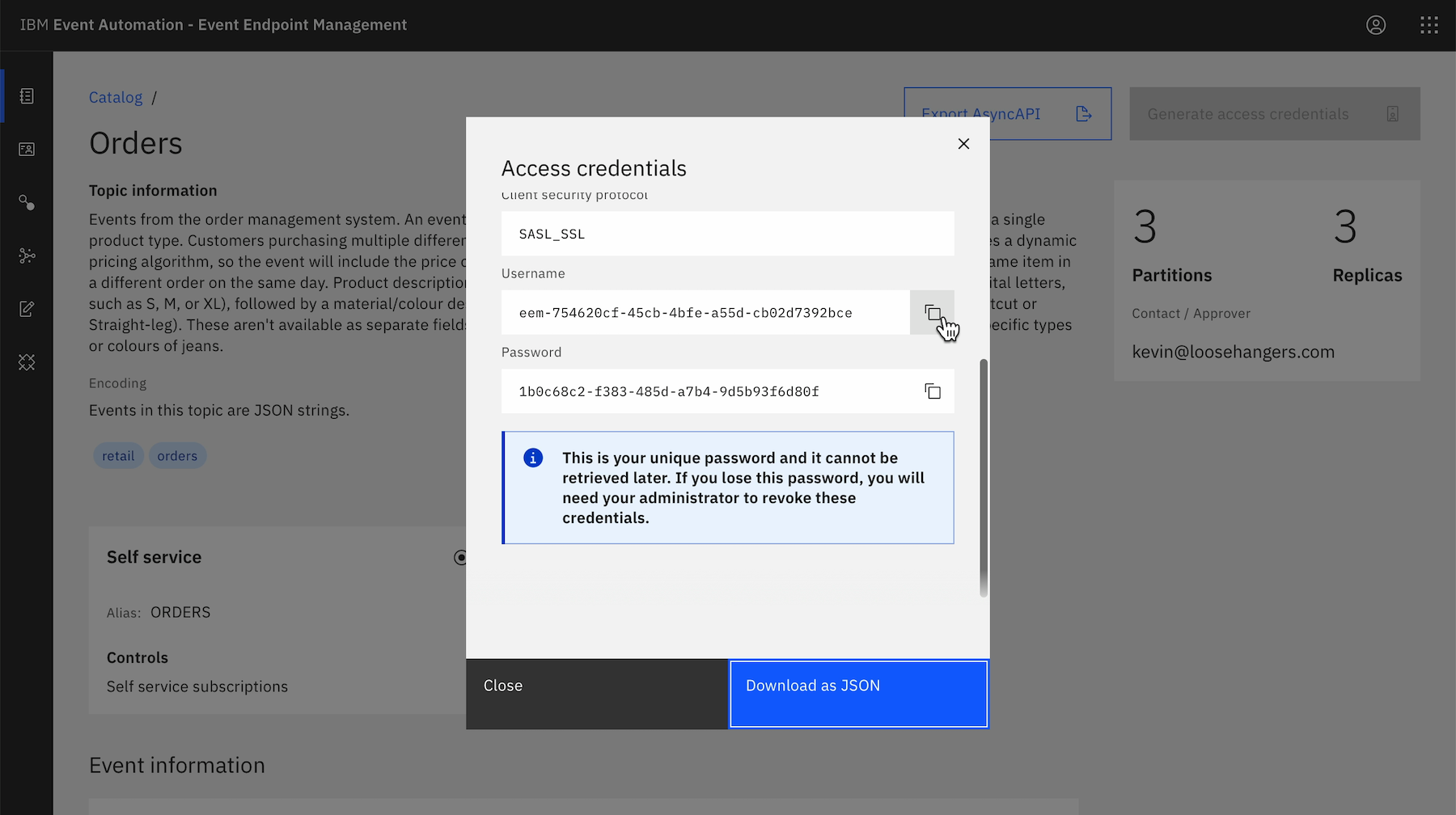Screen dimensions: 1456x815
Task: Click the retail tag
Action: click(118, 456)
